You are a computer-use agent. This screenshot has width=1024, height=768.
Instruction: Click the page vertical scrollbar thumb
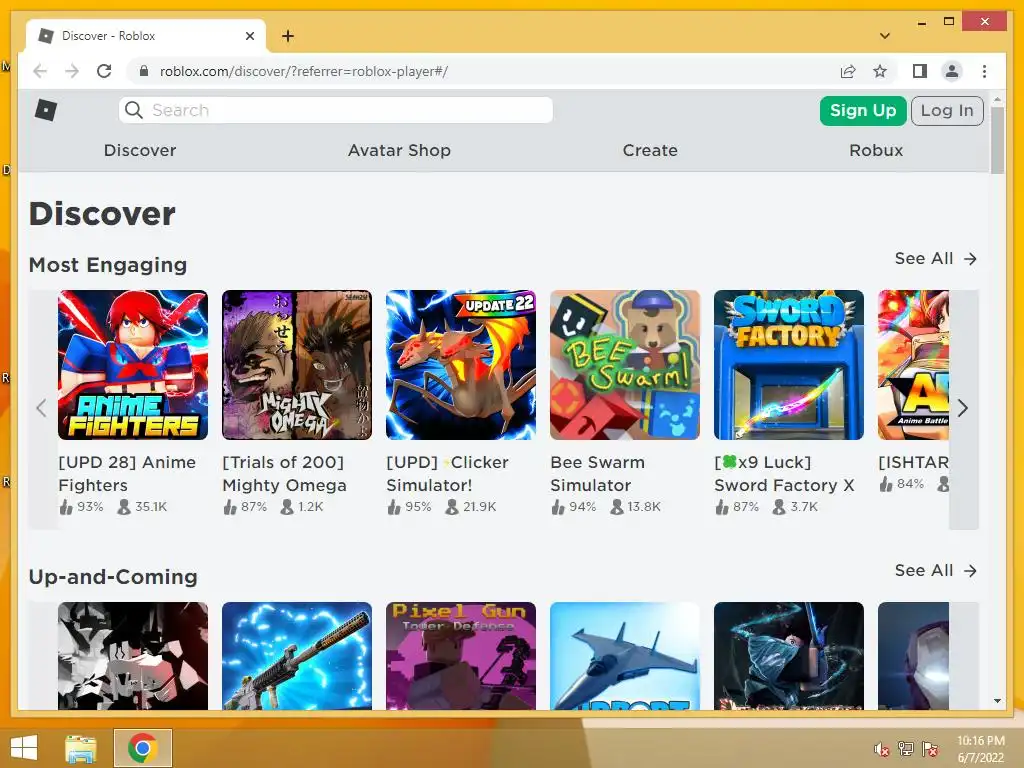pos(997,140)
